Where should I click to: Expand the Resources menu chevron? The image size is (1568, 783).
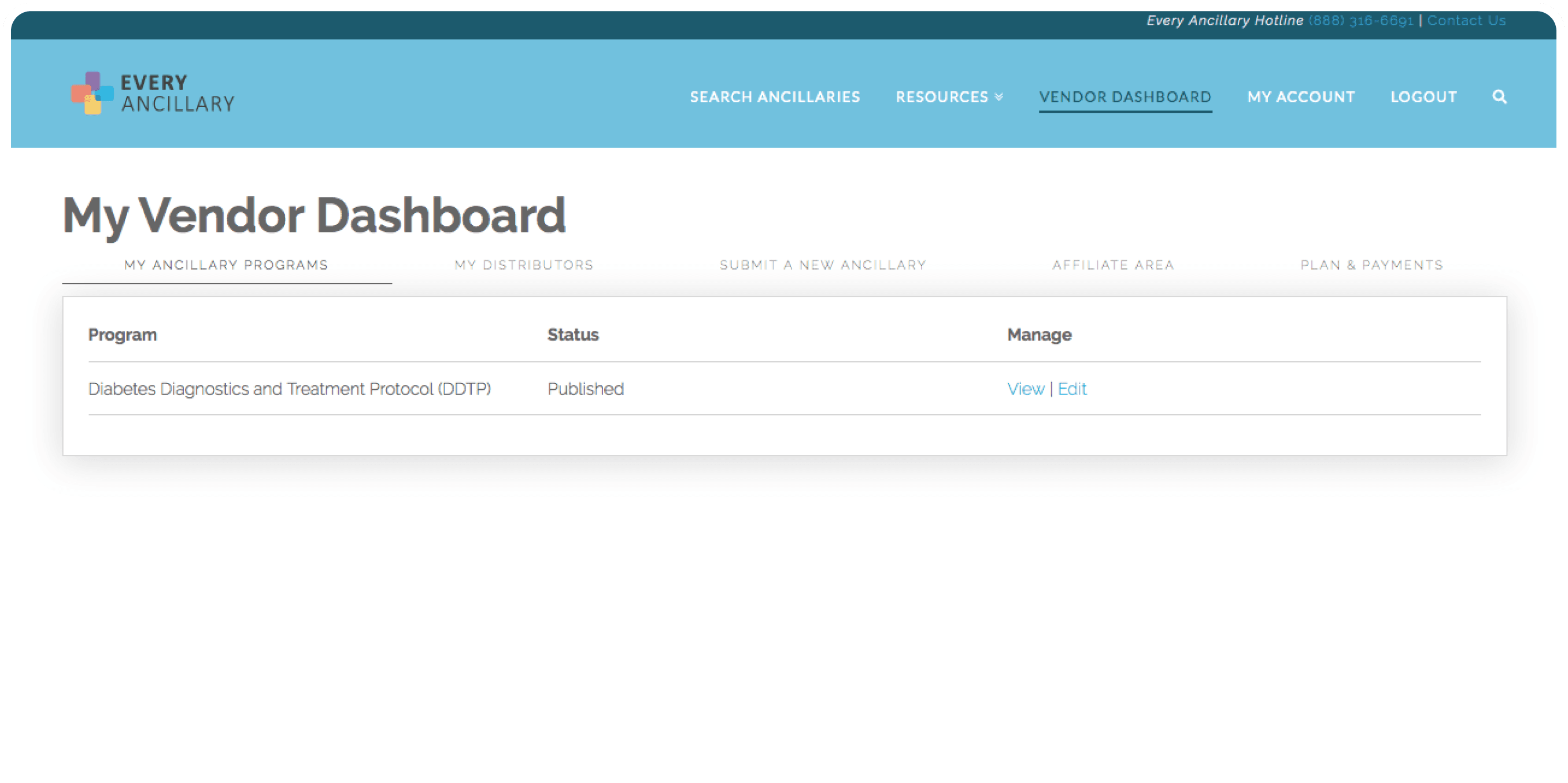pyautogui.click(x=999, y=97)
